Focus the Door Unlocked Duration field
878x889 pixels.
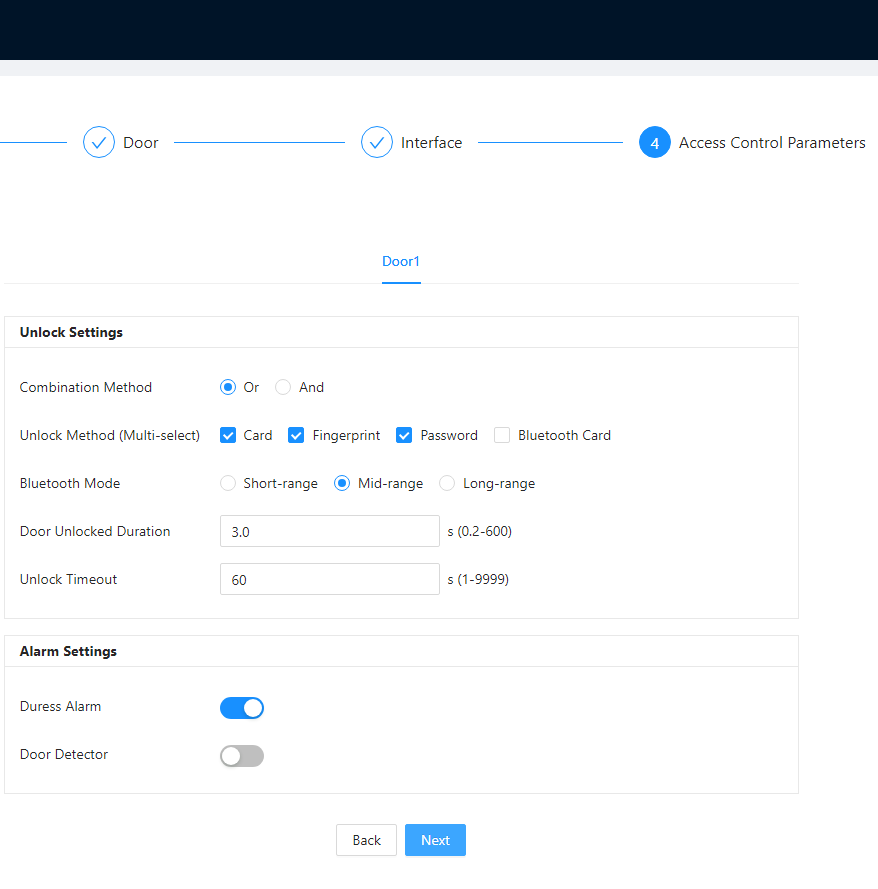click(x=330, y=531)
